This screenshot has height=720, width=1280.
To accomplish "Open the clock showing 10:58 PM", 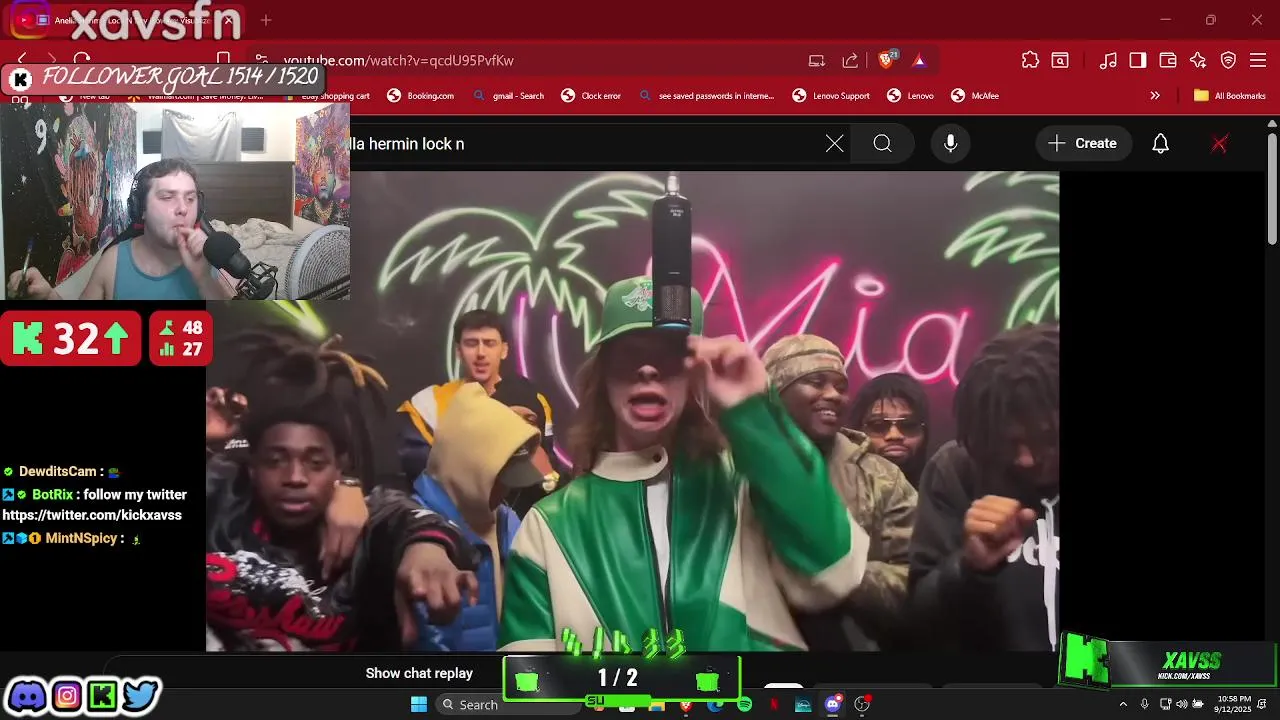I will coord(1234,704).
